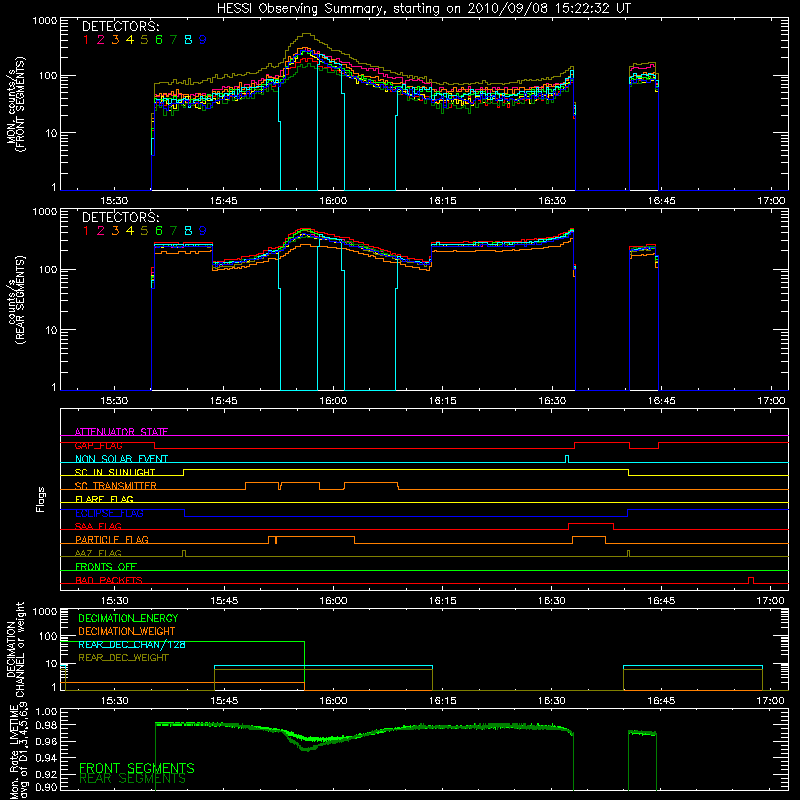The image size is (800, 800).
Task: Click DETECTORS: label in the front segments panel
Action: coord(120,27)
